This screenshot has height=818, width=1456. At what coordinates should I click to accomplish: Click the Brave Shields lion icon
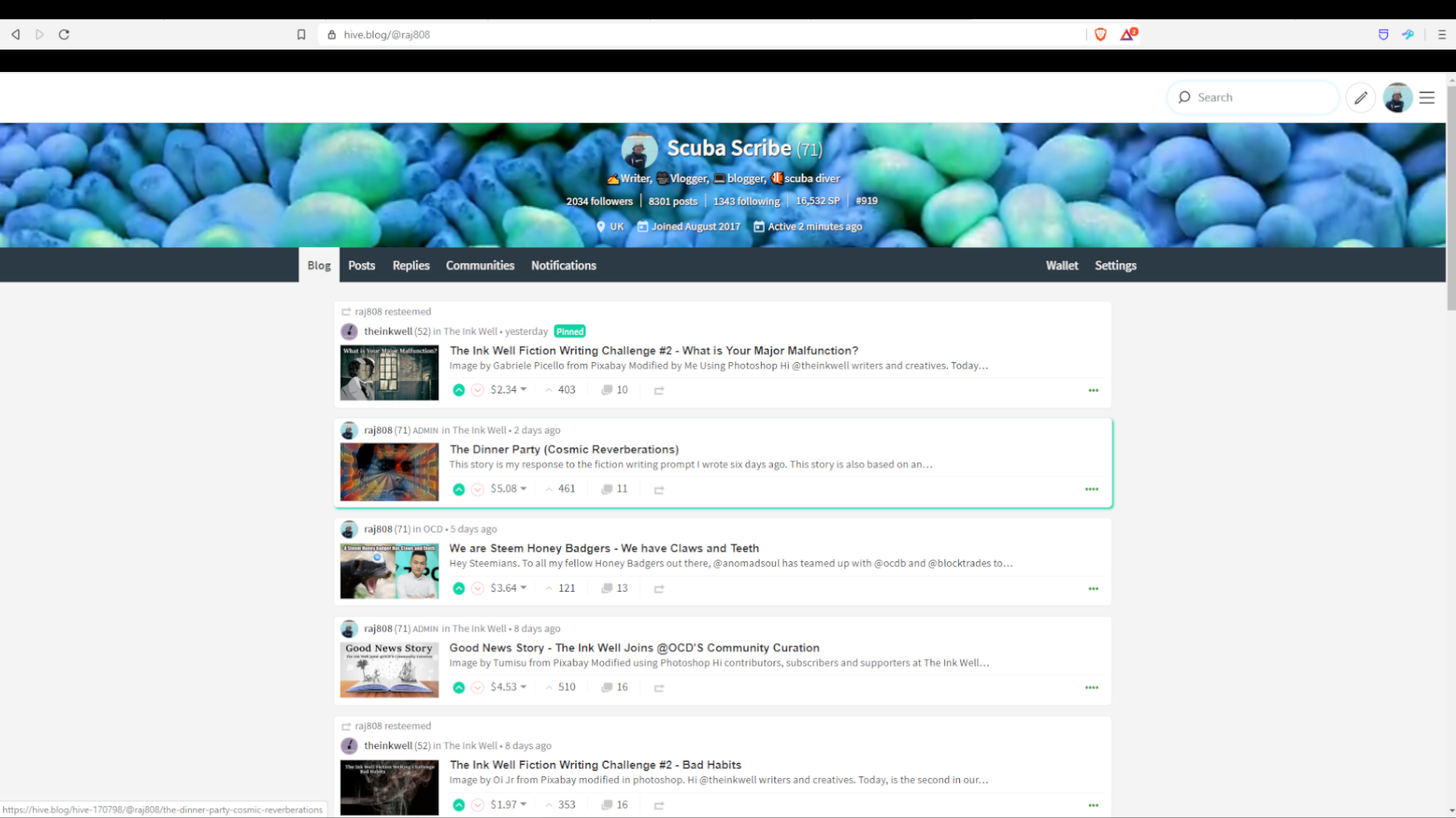(x=1100, y=34)
